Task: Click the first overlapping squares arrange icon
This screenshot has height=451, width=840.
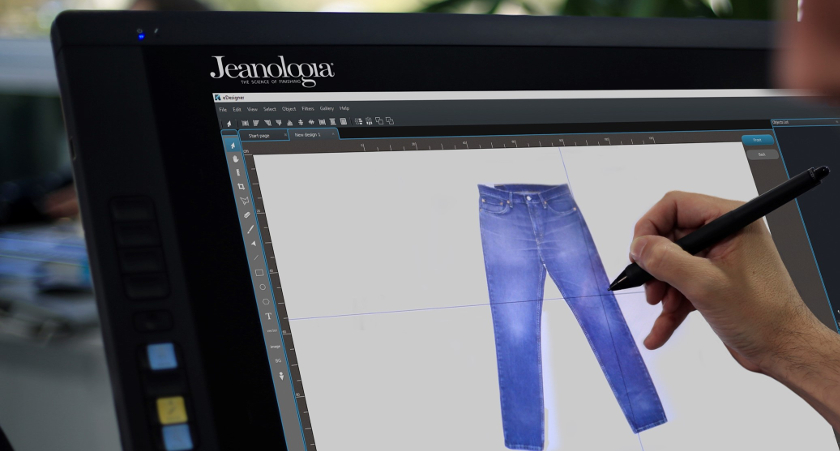Action: (x=379, y=121)
